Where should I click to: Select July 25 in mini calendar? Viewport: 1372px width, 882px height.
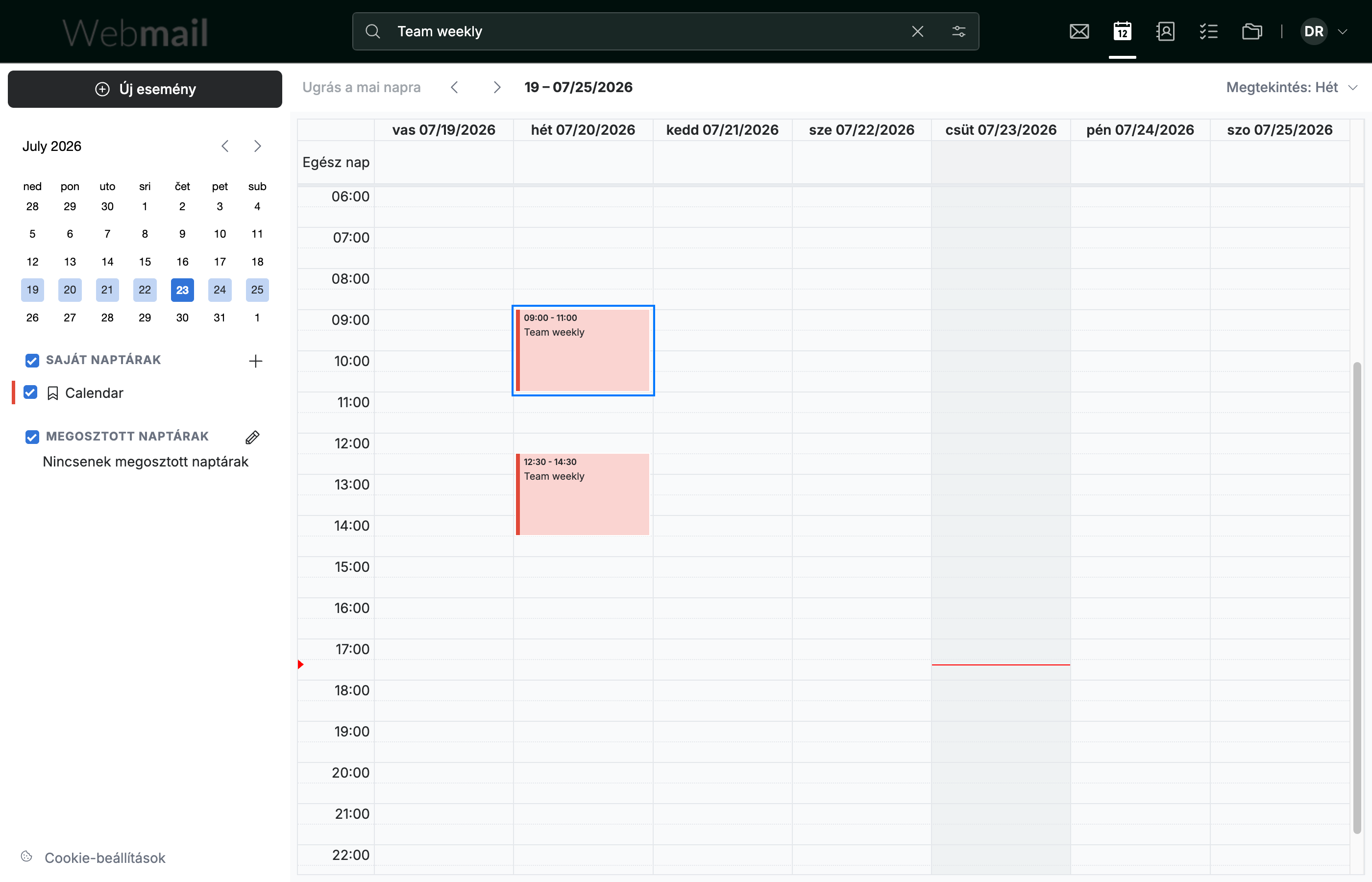pyautogui.click(x=257, y=290)
